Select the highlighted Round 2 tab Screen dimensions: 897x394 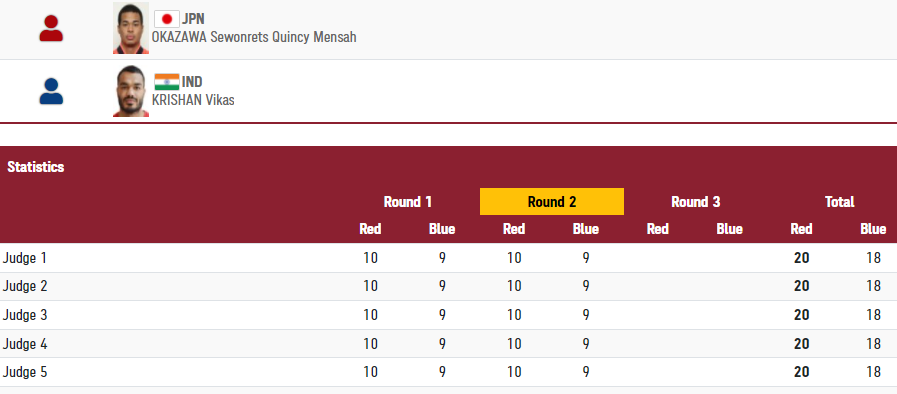[x=551, y=202]
